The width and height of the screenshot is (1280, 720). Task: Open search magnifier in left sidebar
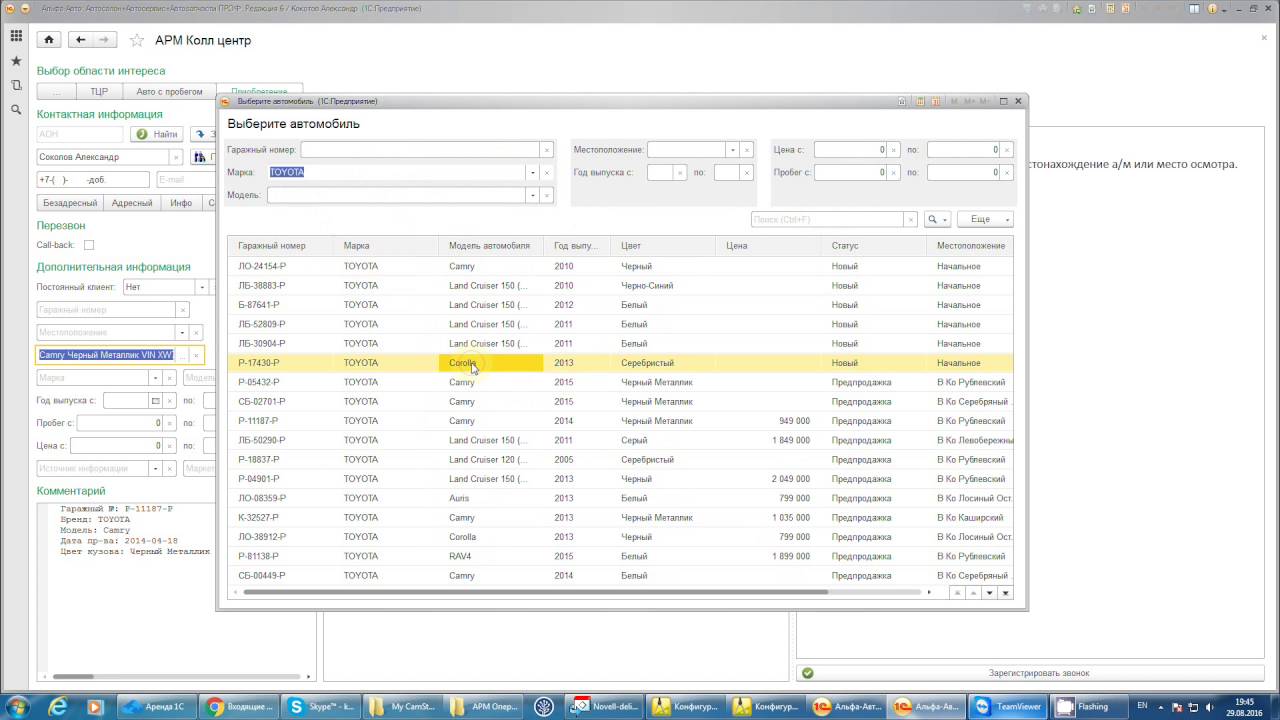point(16,109)
